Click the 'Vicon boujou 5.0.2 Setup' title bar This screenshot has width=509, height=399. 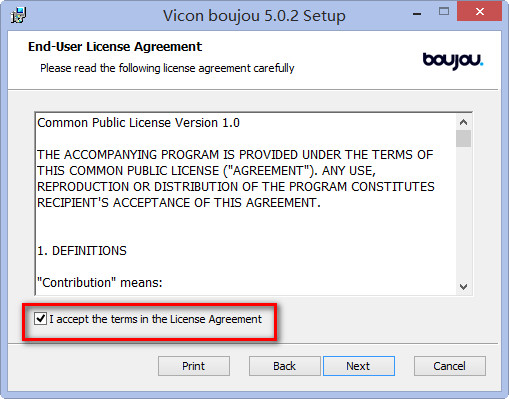[x=254, y=16]
